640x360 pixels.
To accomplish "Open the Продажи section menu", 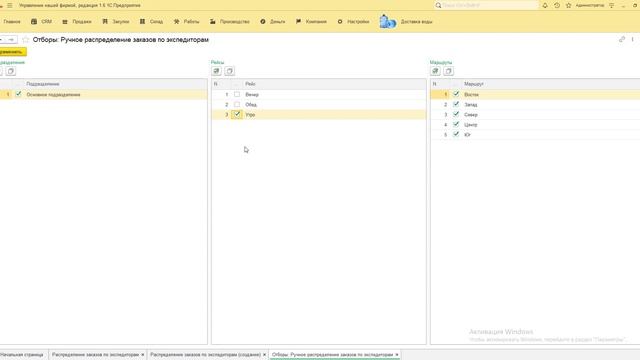I will pyautogui.click(x=82, y=22).
